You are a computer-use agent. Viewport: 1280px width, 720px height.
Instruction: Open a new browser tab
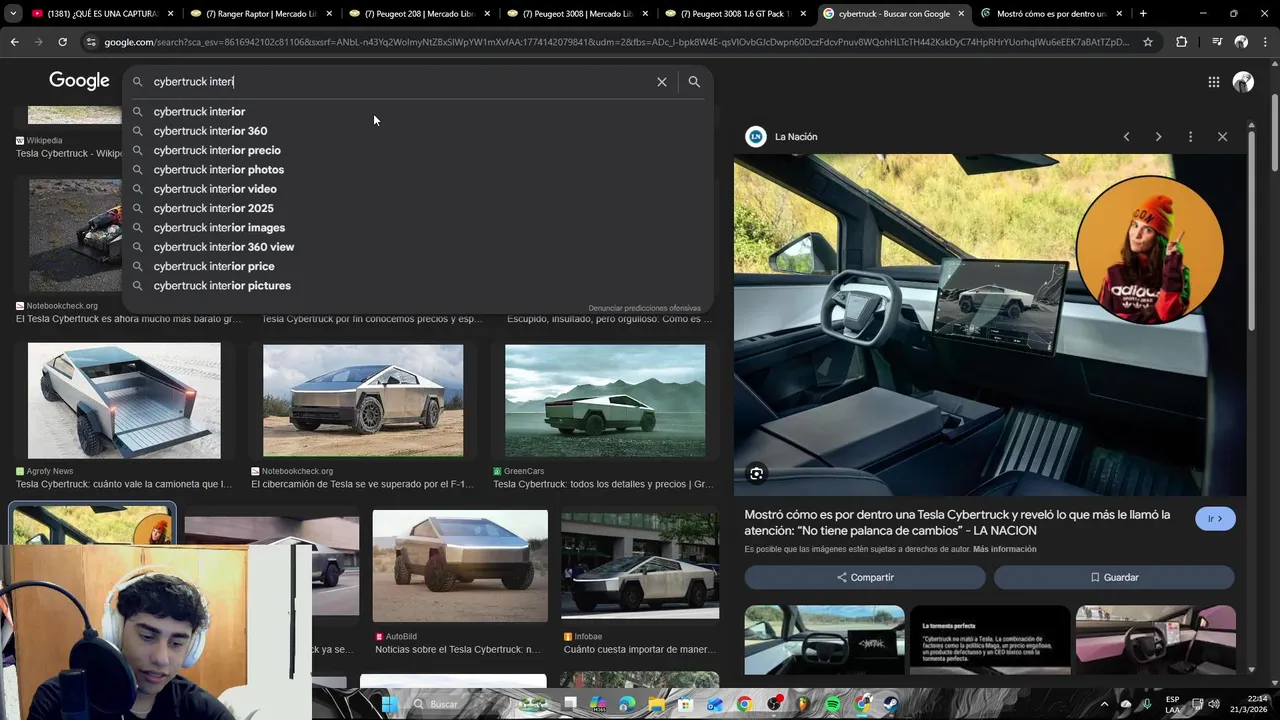[1143, 14]
